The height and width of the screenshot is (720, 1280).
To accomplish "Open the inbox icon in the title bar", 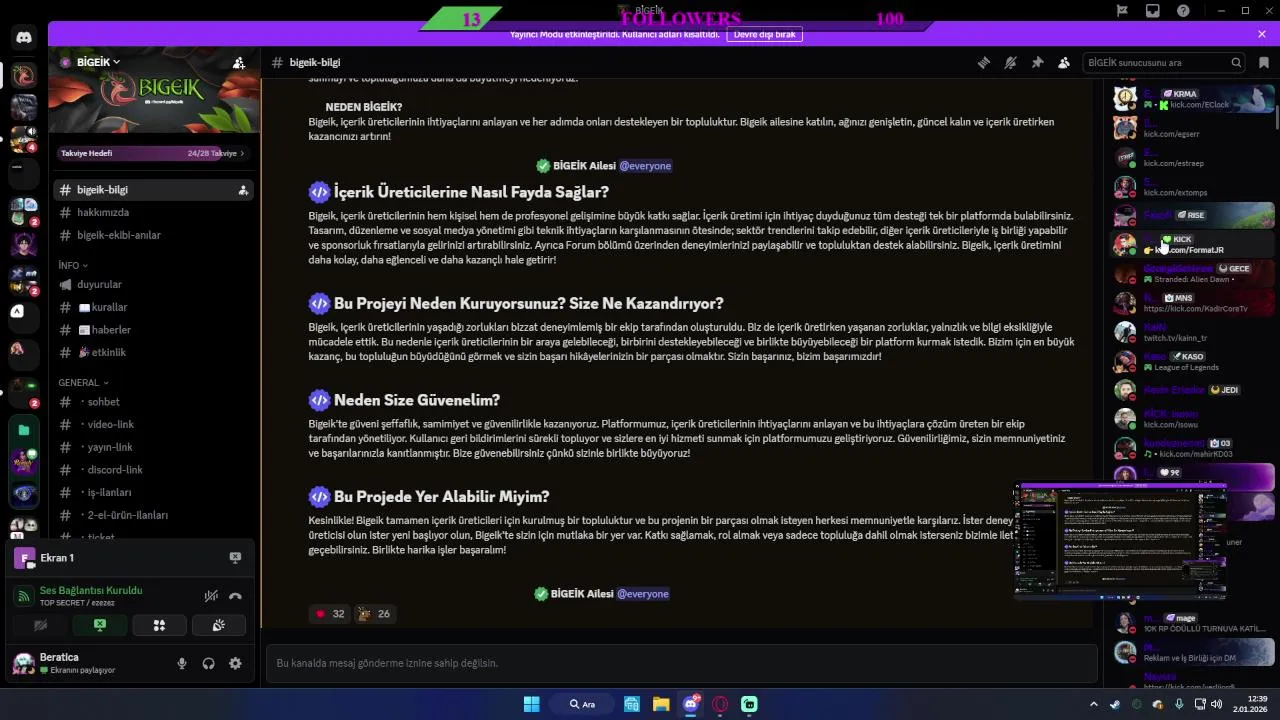I will pyautogui.click(x=1153, y=10).
